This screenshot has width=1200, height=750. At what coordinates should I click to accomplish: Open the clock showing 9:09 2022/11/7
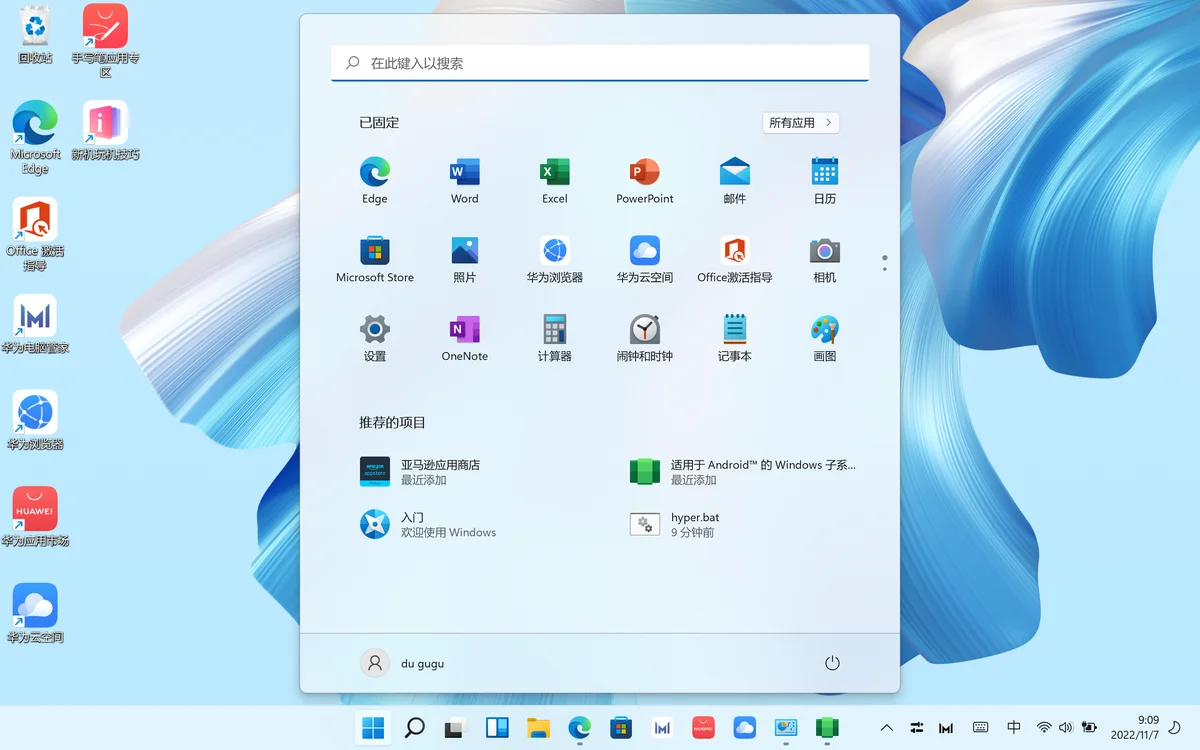click(x=1134, y=728)
